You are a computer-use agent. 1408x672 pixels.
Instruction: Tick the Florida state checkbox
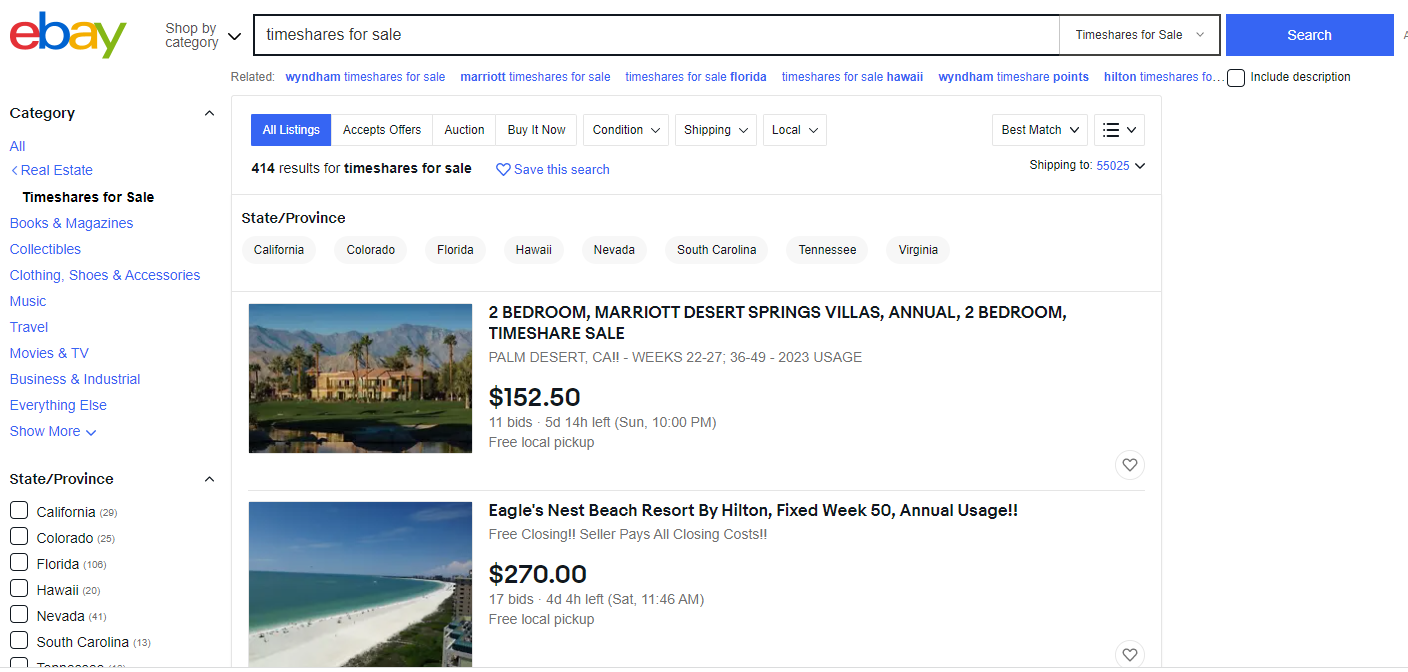pyautogui.click(x=19, y=563)
